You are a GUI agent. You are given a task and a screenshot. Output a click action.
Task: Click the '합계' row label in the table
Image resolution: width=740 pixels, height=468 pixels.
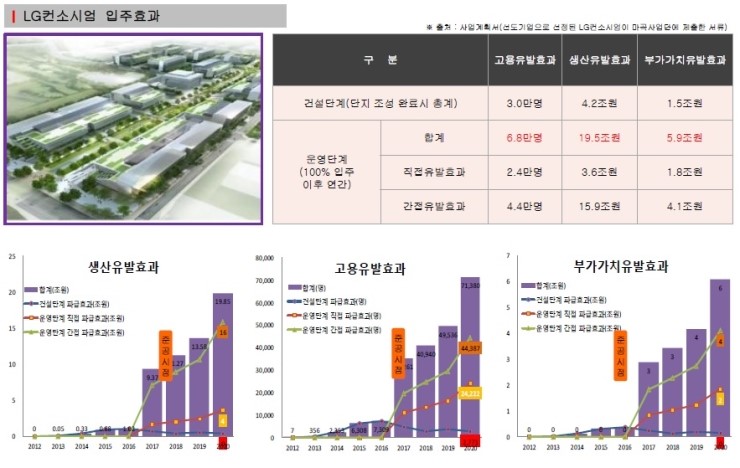point(434,138)
